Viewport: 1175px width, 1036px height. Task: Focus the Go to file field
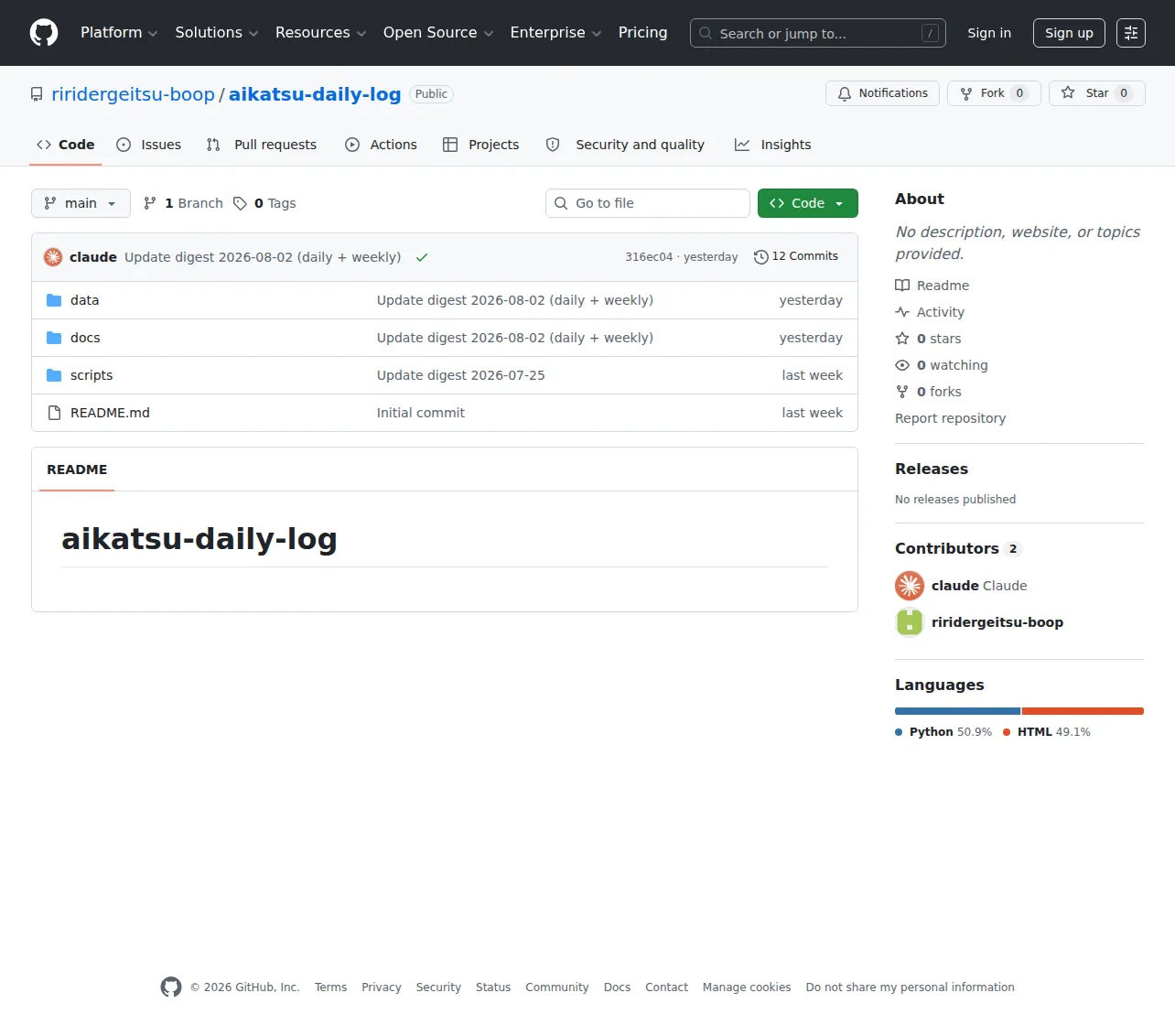pos(648,203)
